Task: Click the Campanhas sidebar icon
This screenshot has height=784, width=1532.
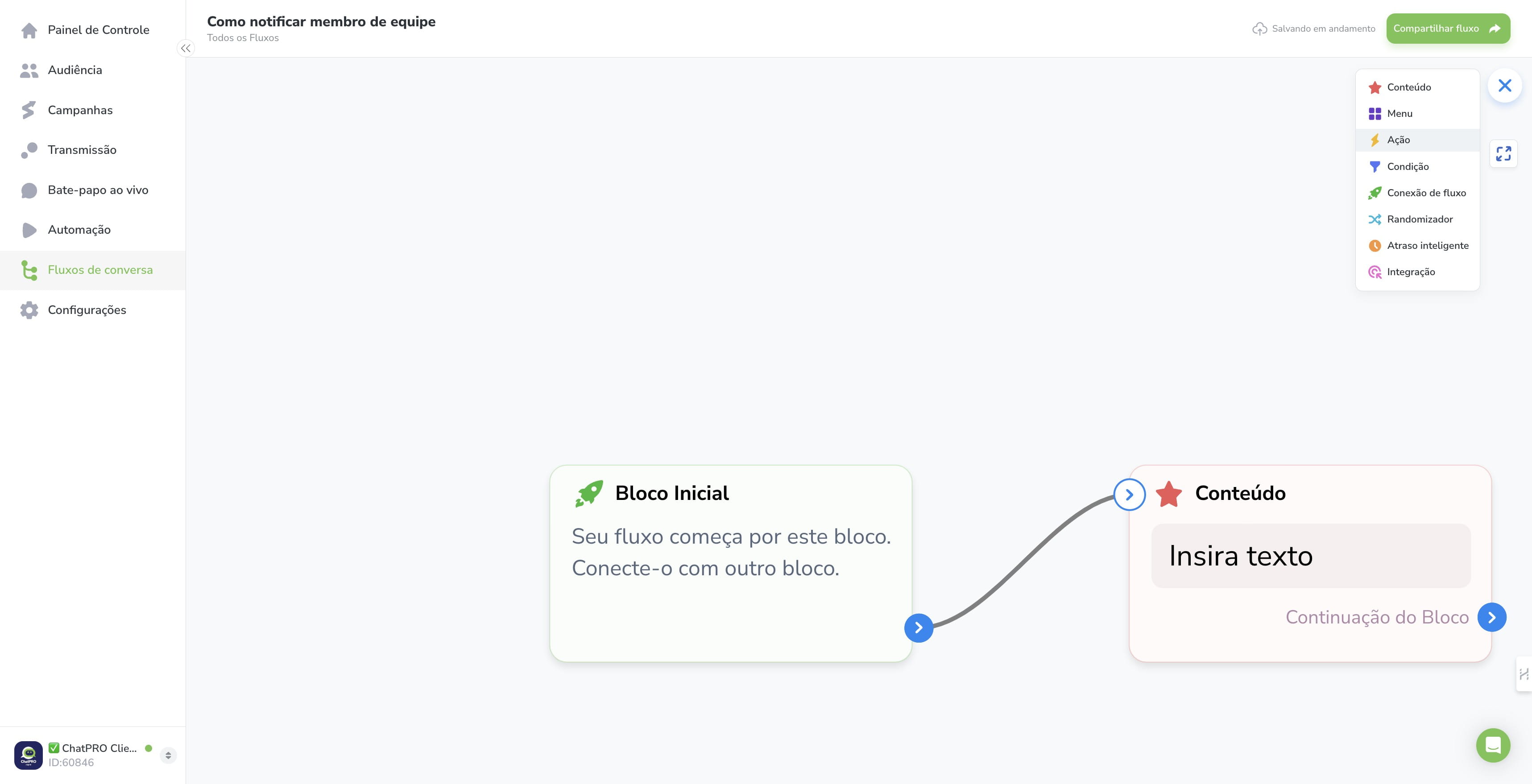Action: tap(29, 110)
